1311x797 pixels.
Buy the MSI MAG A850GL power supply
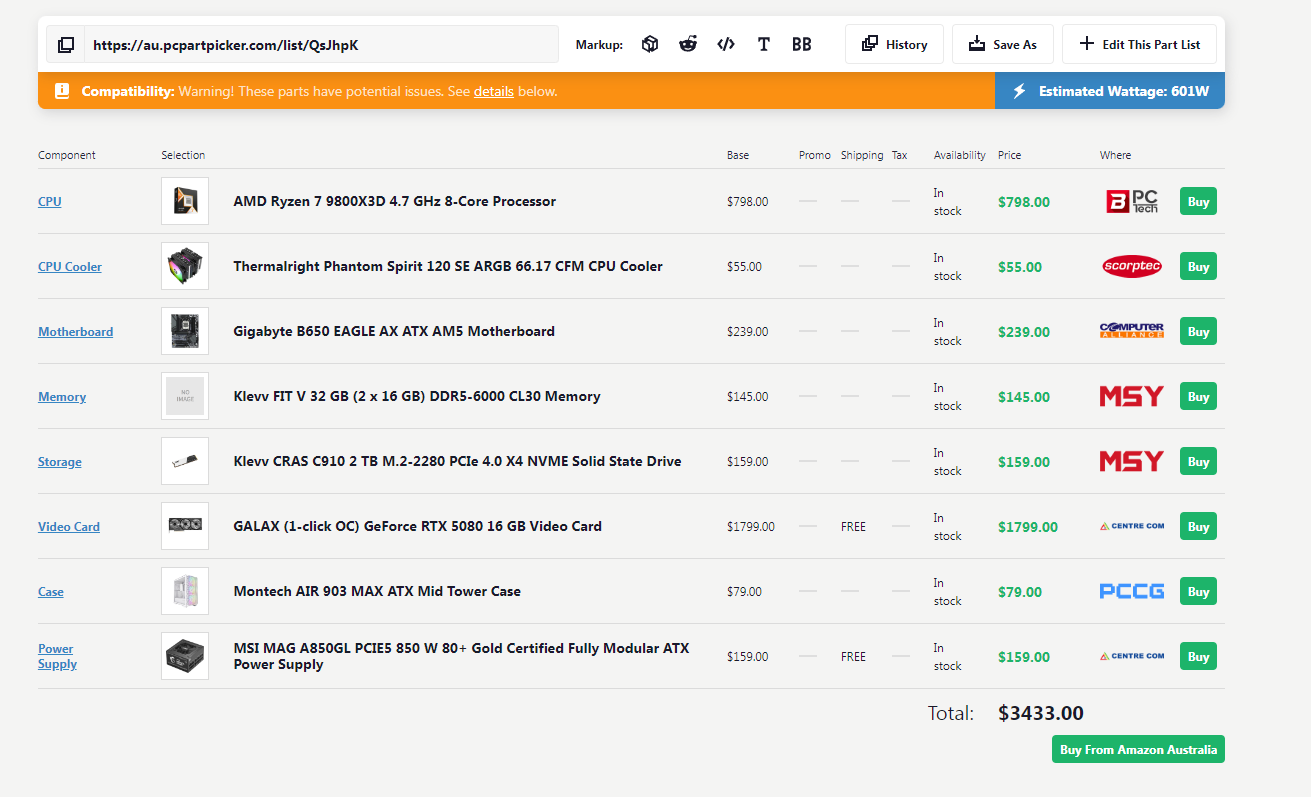[x=1198, y=657]
